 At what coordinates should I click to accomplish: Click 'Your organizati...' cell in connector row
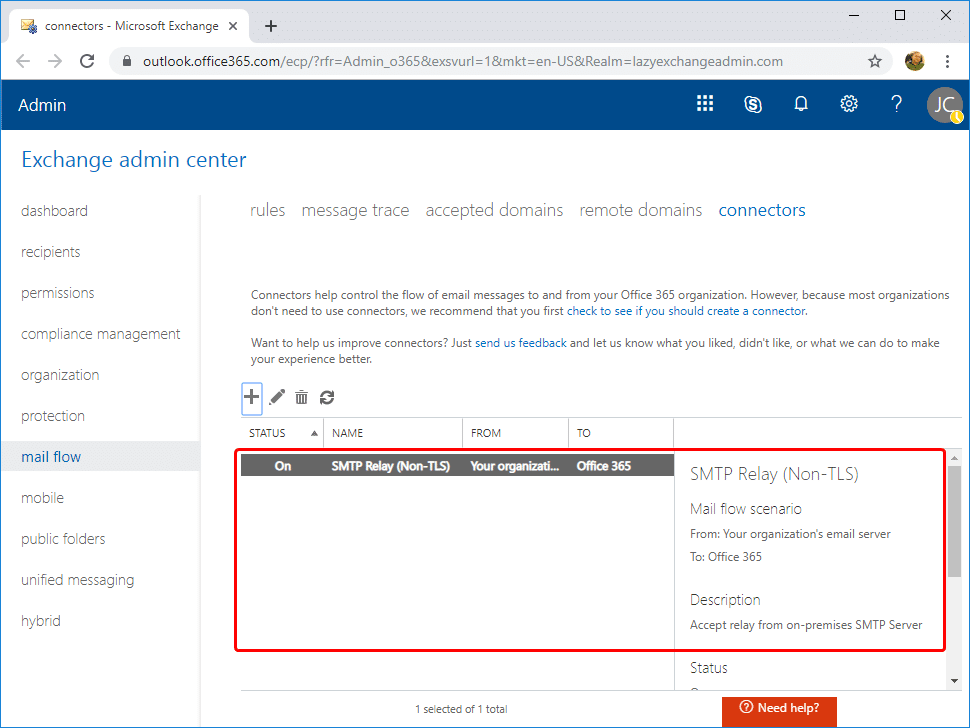(515, 466)
